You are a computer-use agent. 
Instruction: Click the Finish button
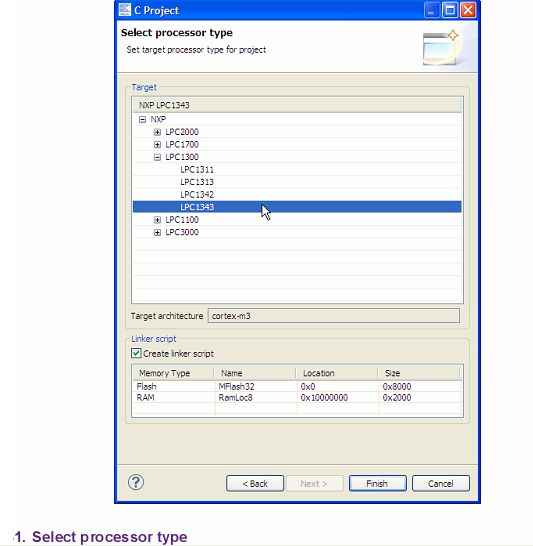point(377,483)
